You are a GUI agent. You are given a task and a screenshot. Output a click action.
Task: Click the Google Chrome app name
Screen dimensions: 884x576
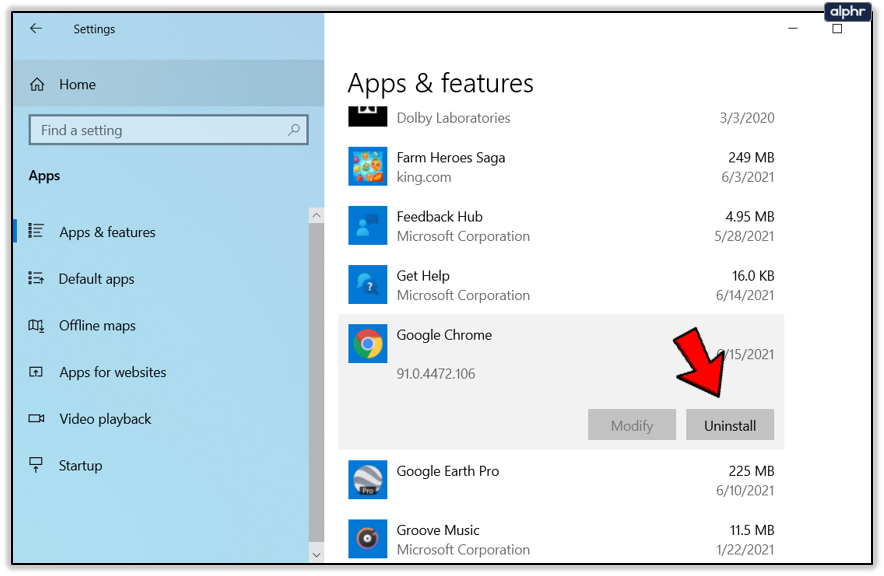[x=444, y=335]
